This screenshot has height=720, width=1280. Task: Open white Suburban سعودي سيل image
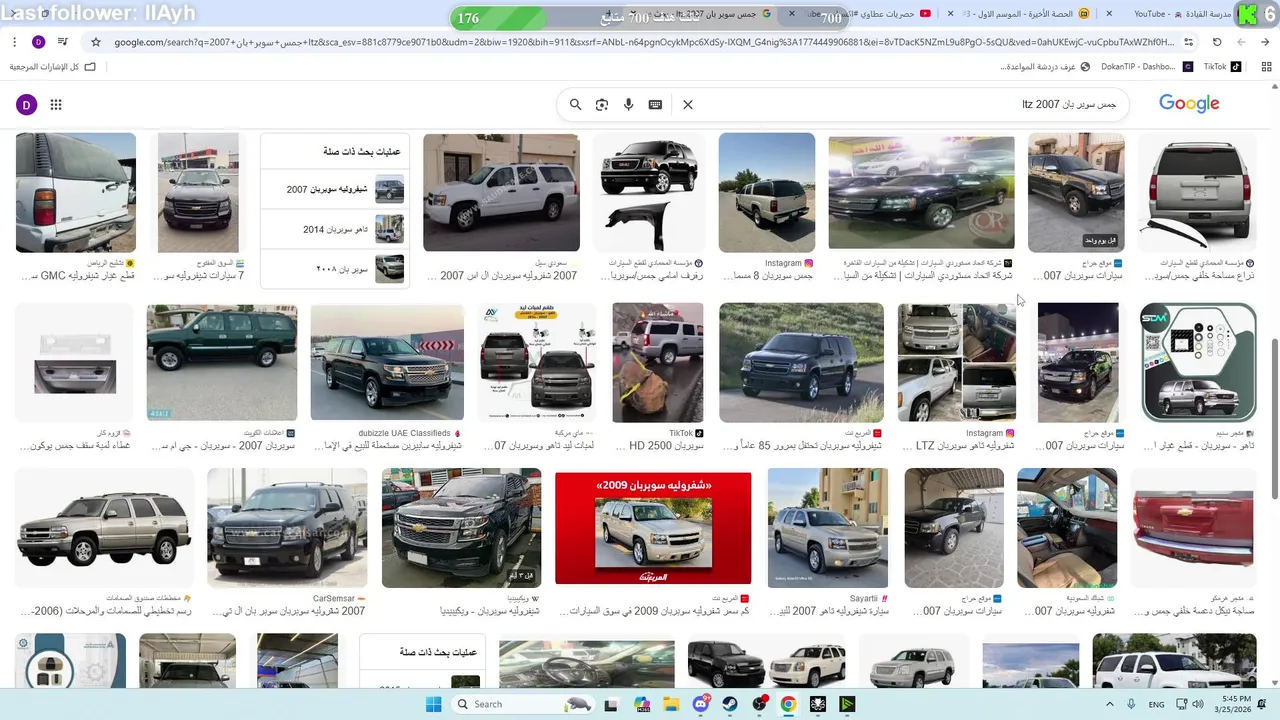[x=501, y=192]
